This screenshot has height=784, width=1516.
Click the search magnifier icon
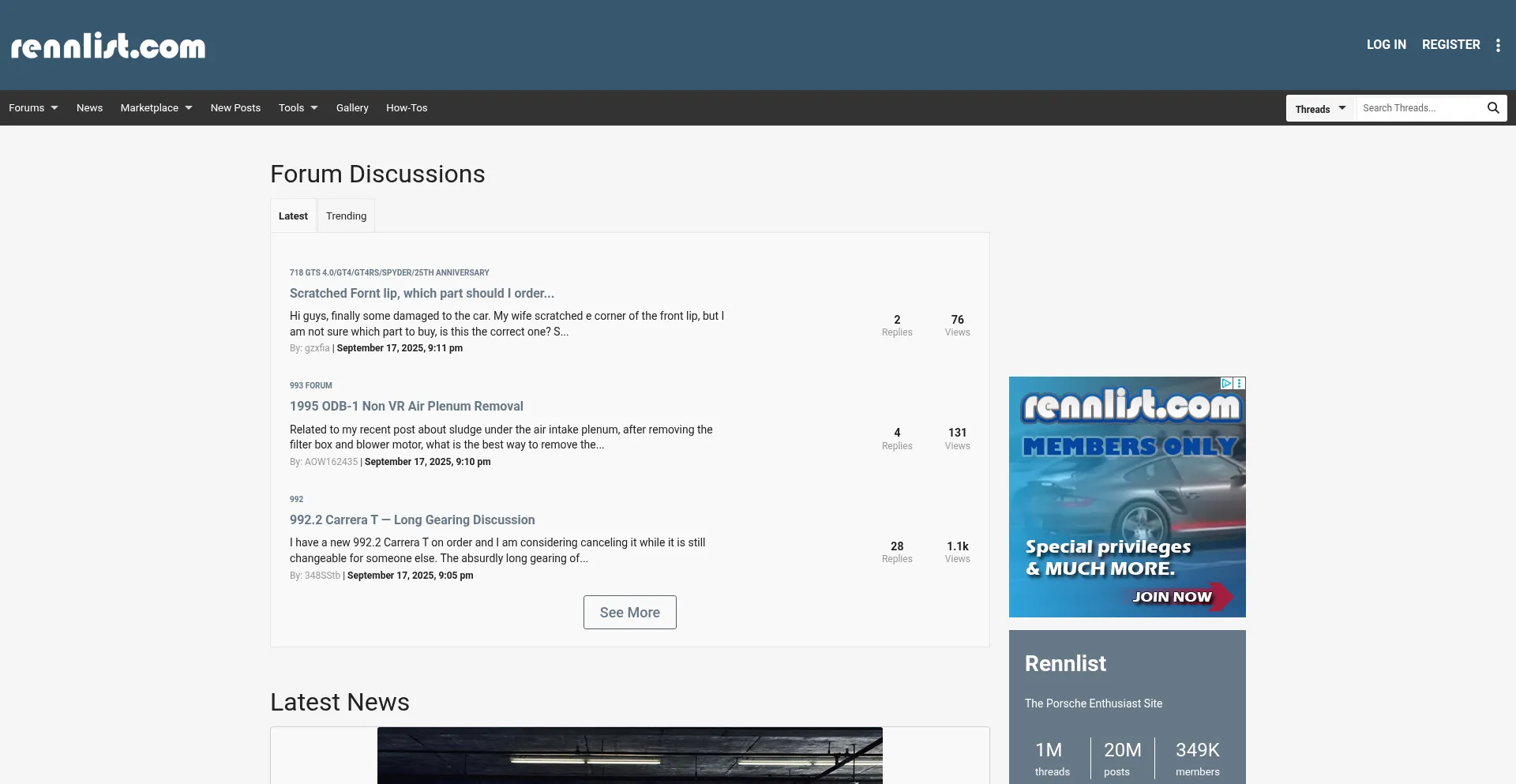[x=1493, y=108]
